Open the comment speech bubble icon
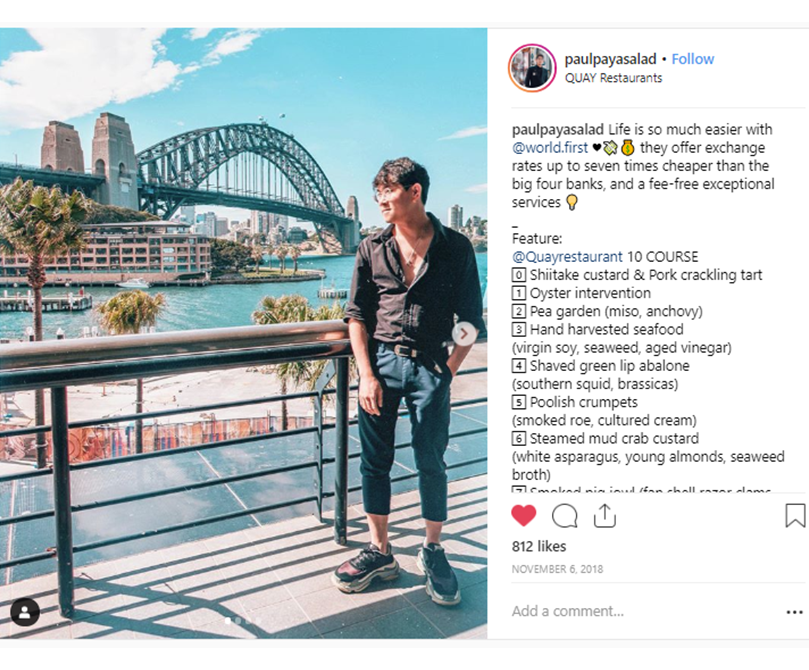809x670 pixels. pyautogui.click(x=564, y=516)
